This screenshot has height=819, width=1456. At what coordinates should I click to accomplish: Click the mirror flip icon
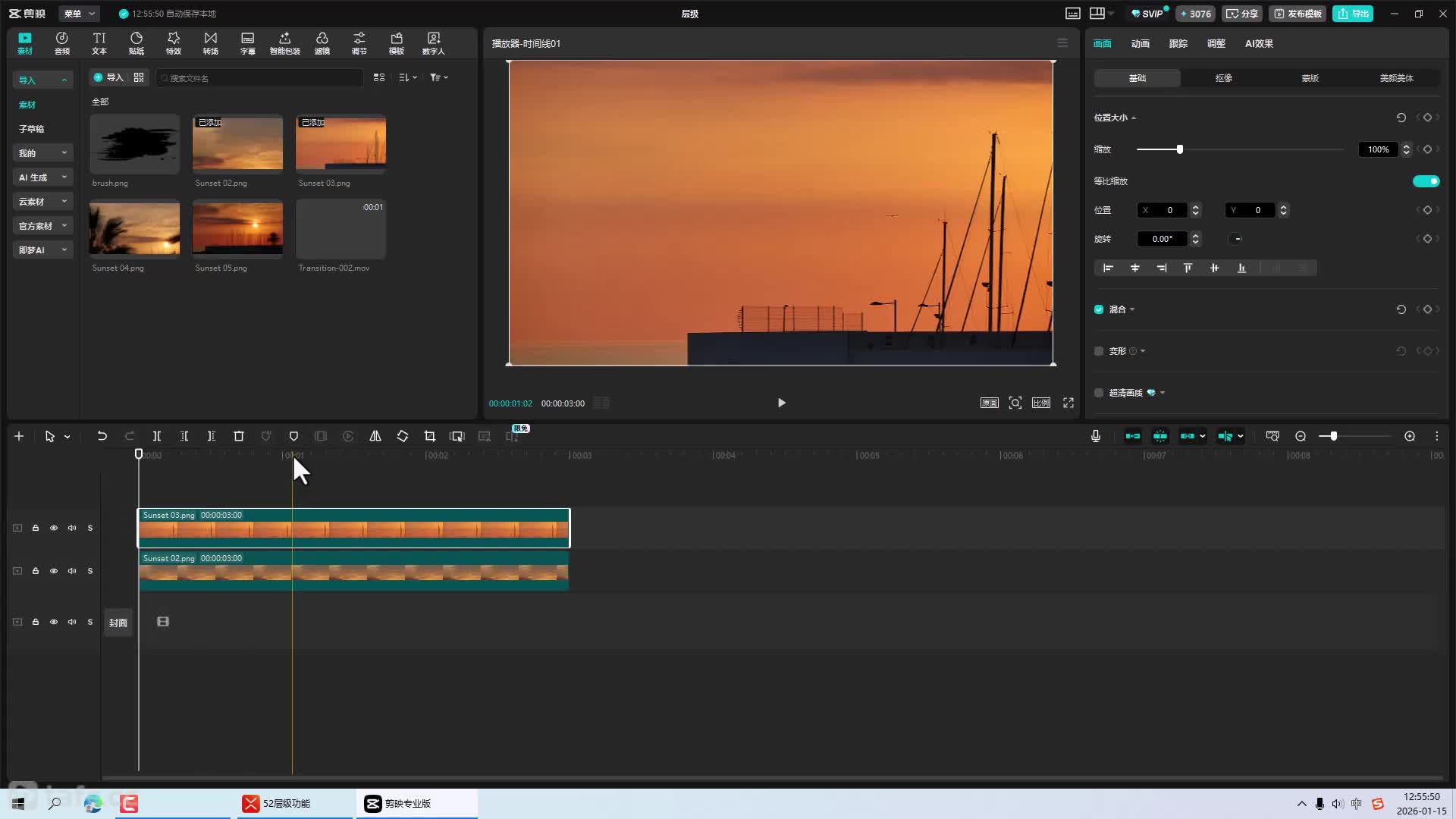click(375, 436)
